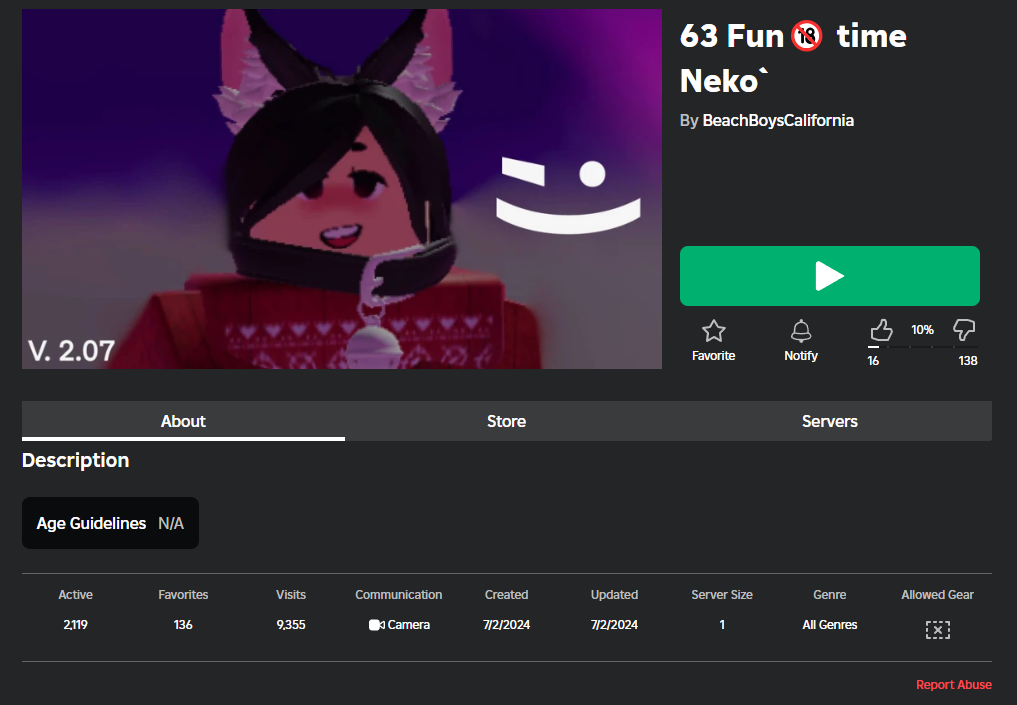Open the Servers tab
The height and width of the screenshot is (705, 1017).
(829, 421)
